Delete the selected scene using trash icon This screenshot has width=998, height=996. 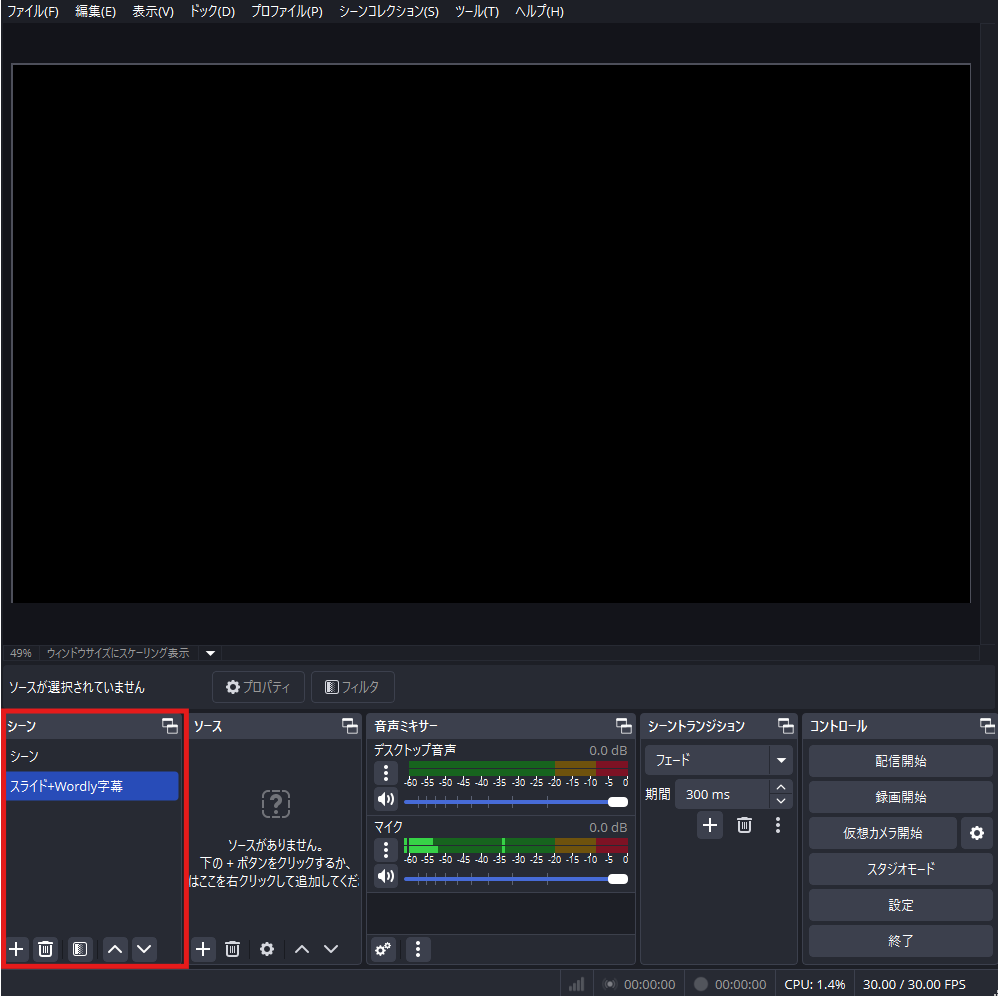coord(45,949)
